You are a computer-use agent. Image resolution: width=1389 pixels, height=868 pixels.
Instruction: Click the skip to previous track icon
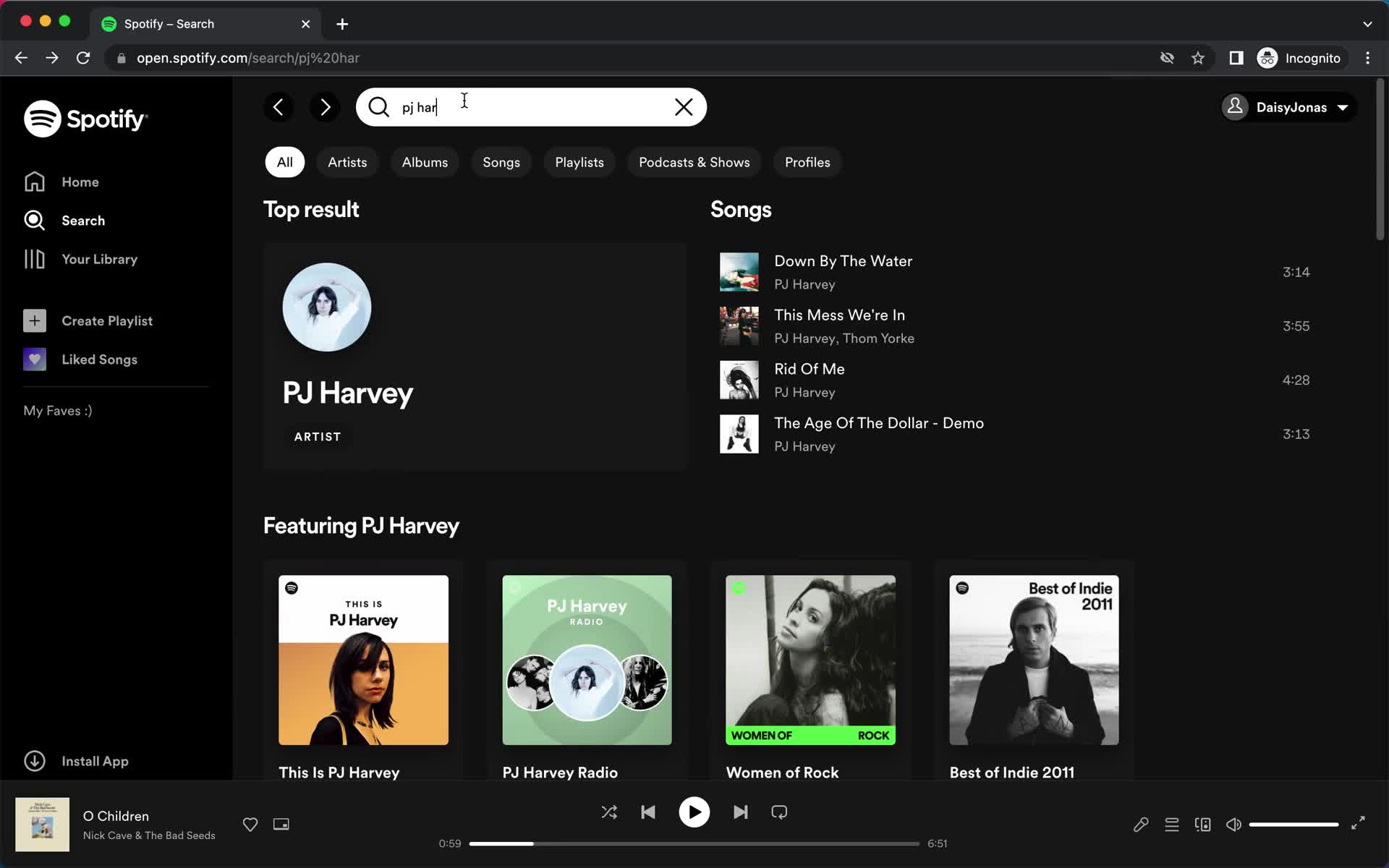[x=648, y=812]
